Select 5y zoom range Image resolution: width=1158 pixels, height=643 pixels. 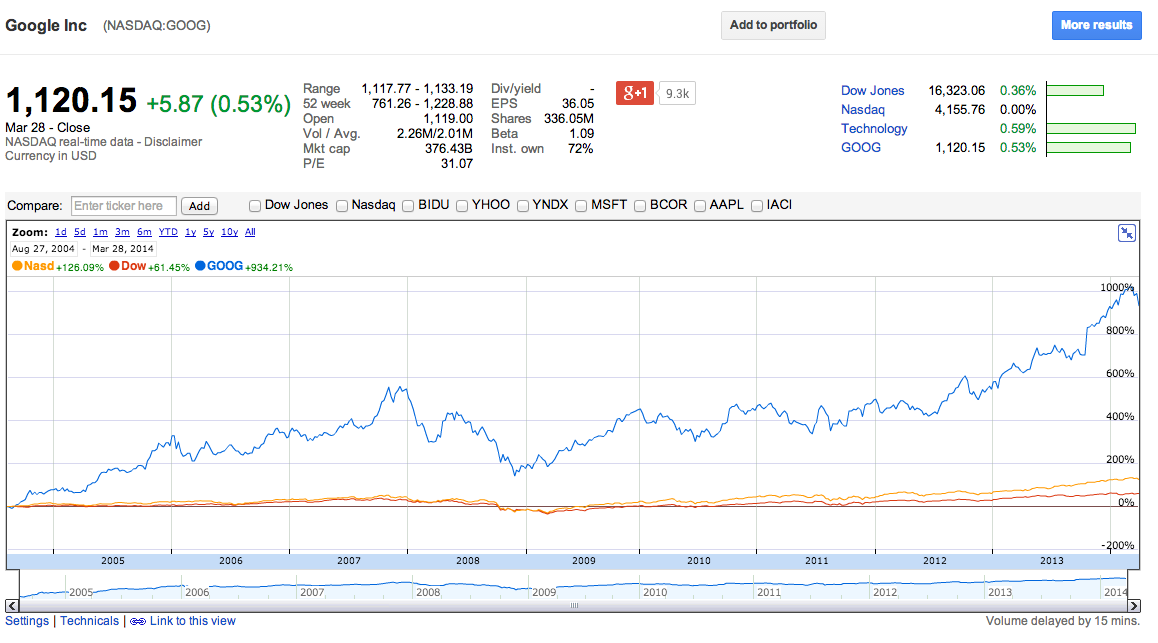(x=208, y=232)
